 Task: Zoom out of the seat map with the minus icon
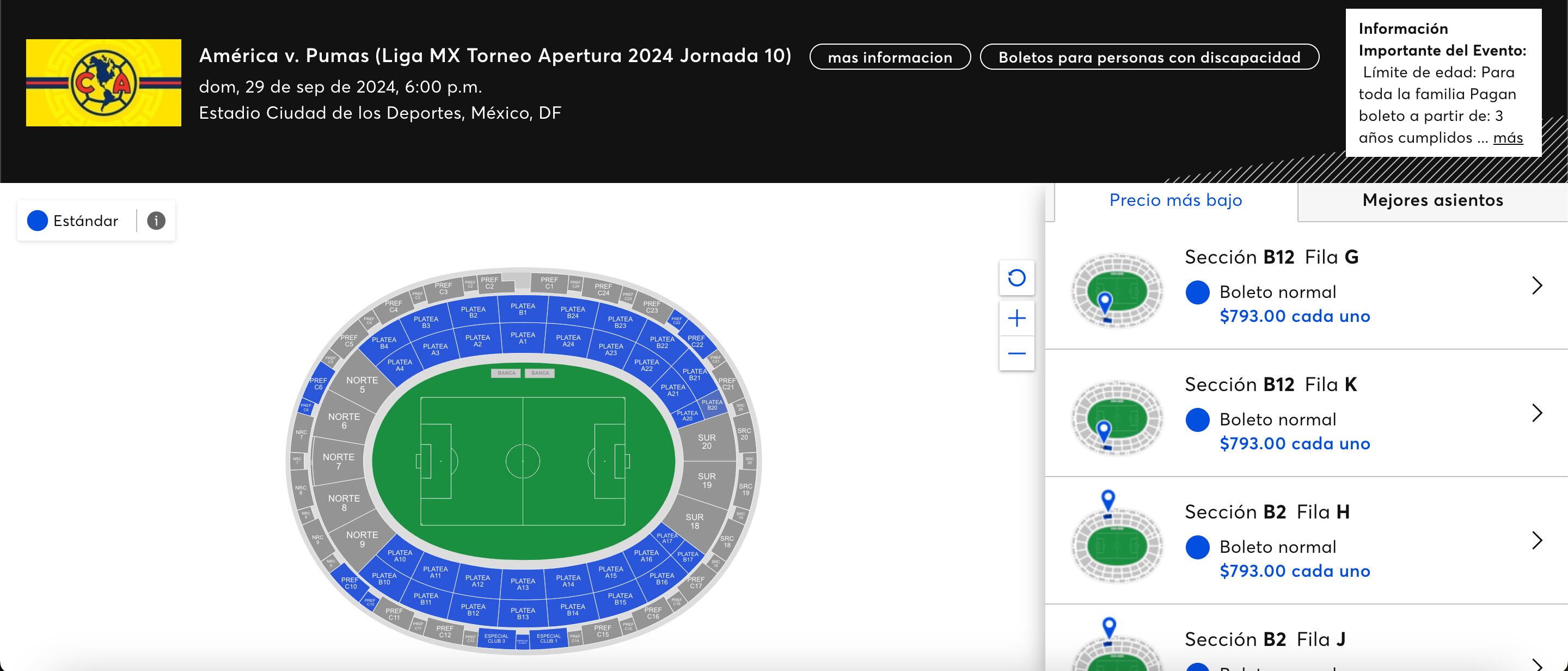pos(1017,352)
